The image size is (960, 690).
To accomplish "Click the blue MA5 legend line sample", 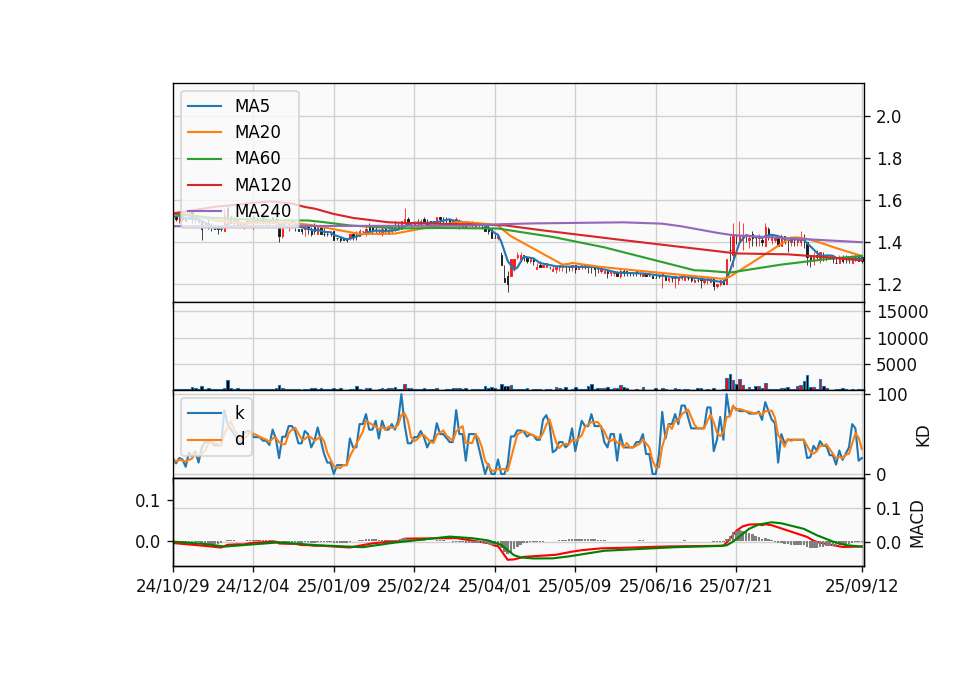I will [x=204, y=107].
